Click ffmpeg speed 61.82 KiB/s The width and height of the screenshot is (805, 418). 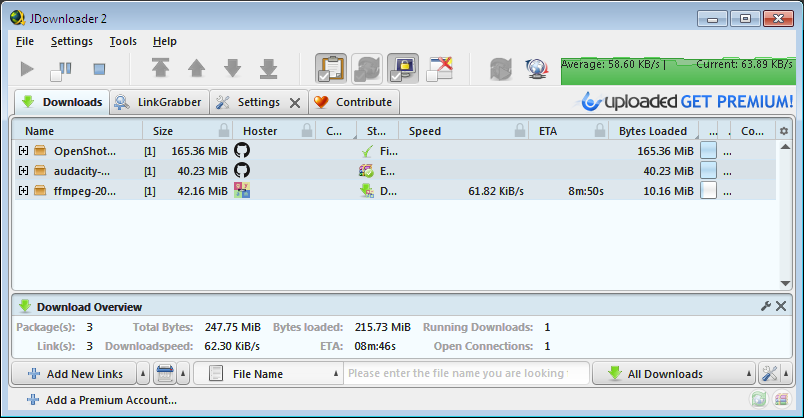click(x=495, y=192)
